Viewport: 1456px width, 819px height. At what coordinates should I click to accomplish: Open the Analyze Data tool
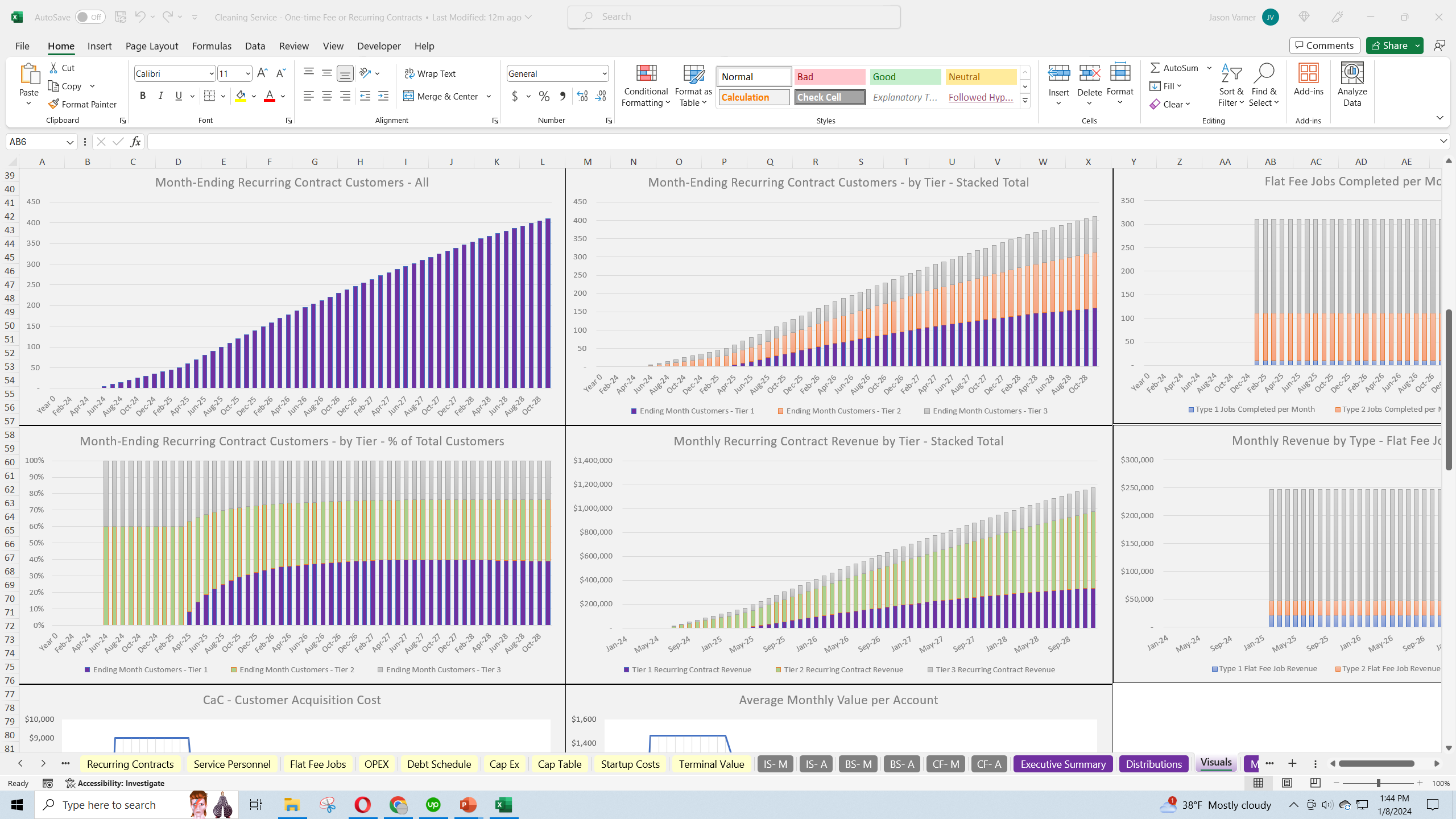(x=1352, y=84)
